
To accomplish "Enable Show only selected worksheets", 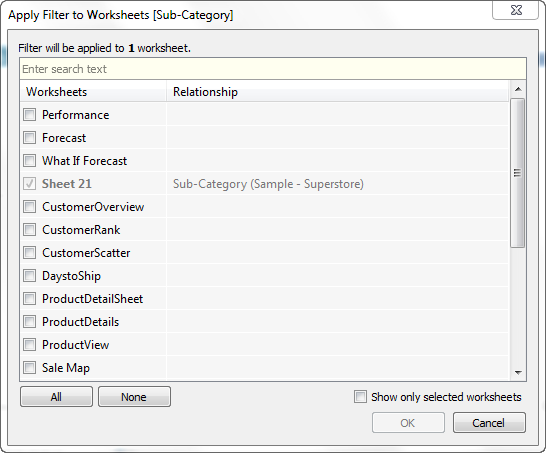I will click(x=360, y=397).
